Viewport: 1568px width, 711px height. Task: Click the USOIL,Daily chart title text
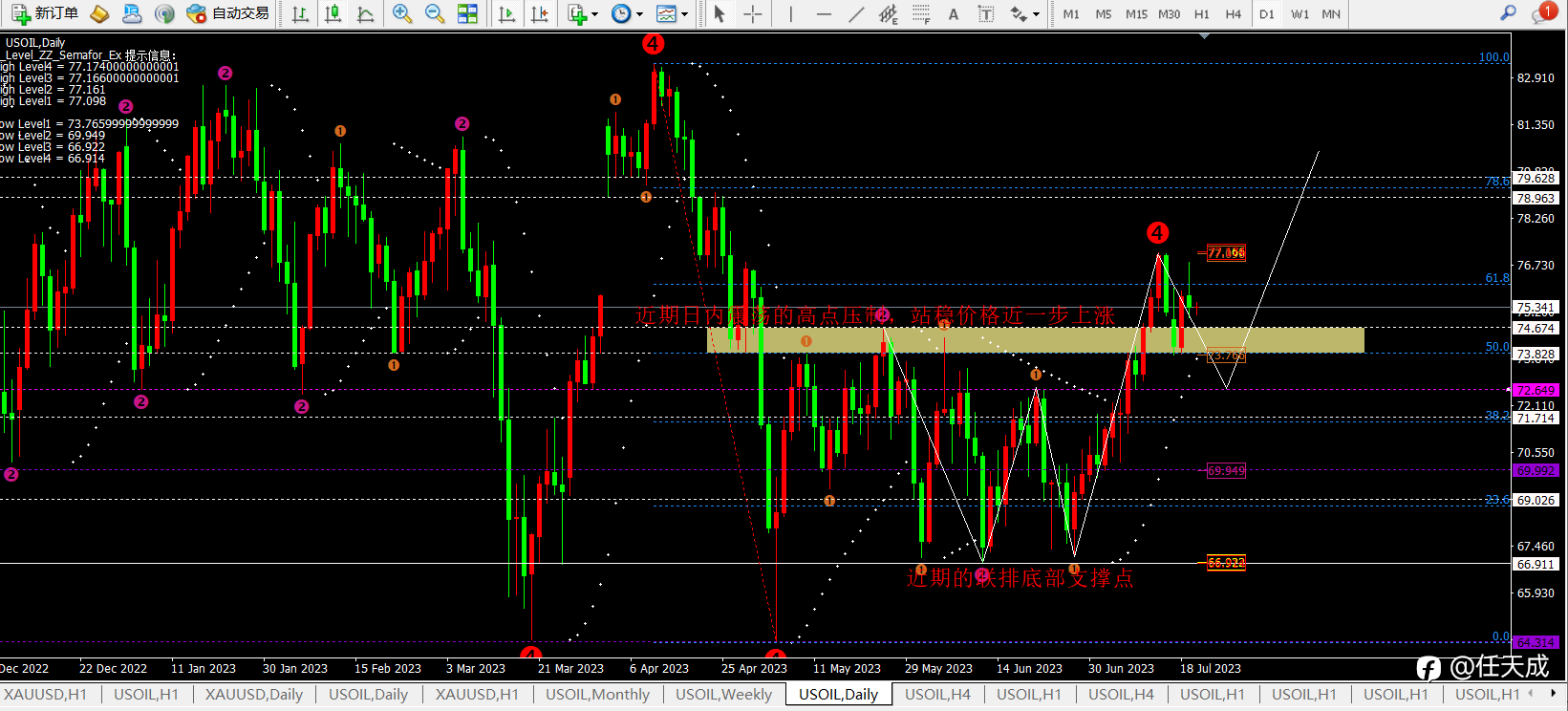point(35,43)
